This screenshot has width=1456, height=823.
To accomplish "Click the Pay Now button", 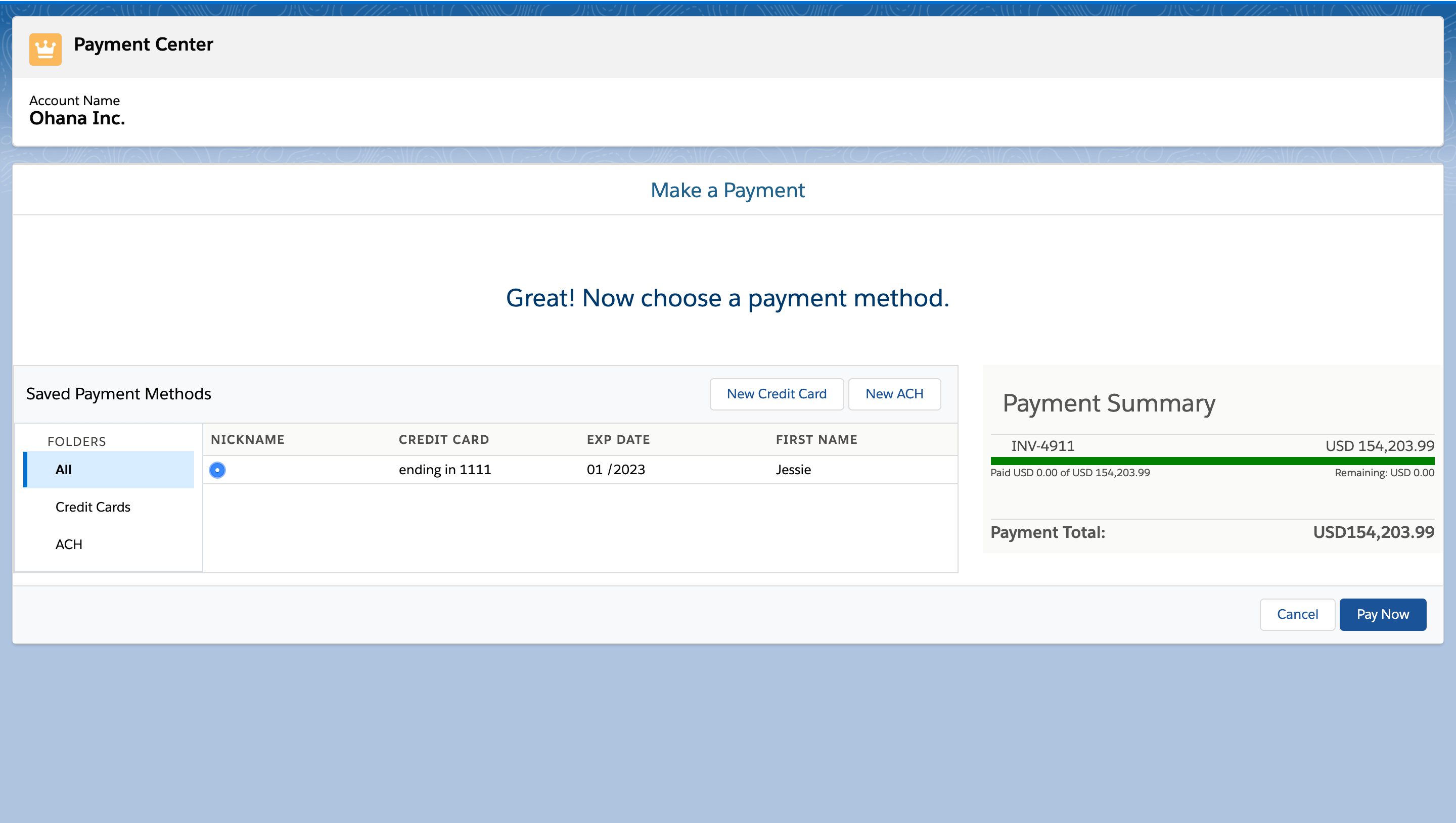I will coord(1383,614).
